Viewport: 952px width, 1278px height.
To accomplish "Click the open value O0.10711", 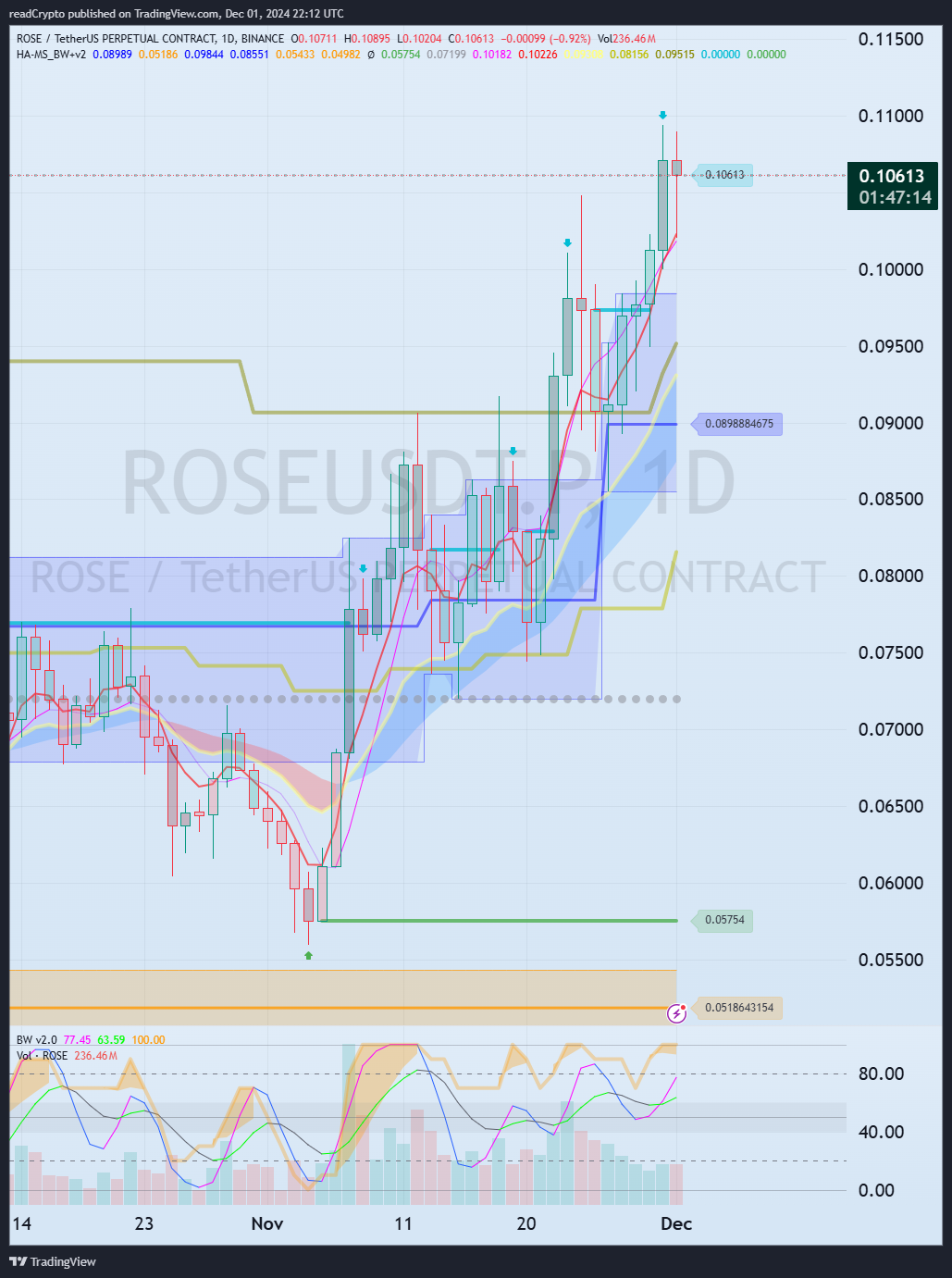I will pyautogui.click(x=315, y=39).
